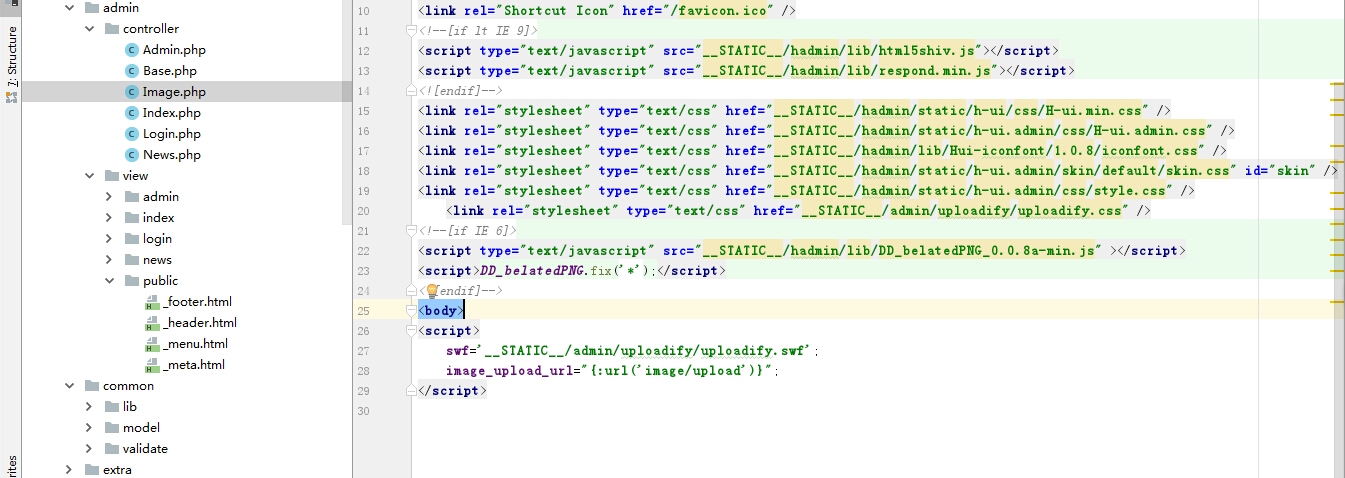This screenshot has width=1345, height=478.
Task: Click the model folder icon
Action: [112, 428]
